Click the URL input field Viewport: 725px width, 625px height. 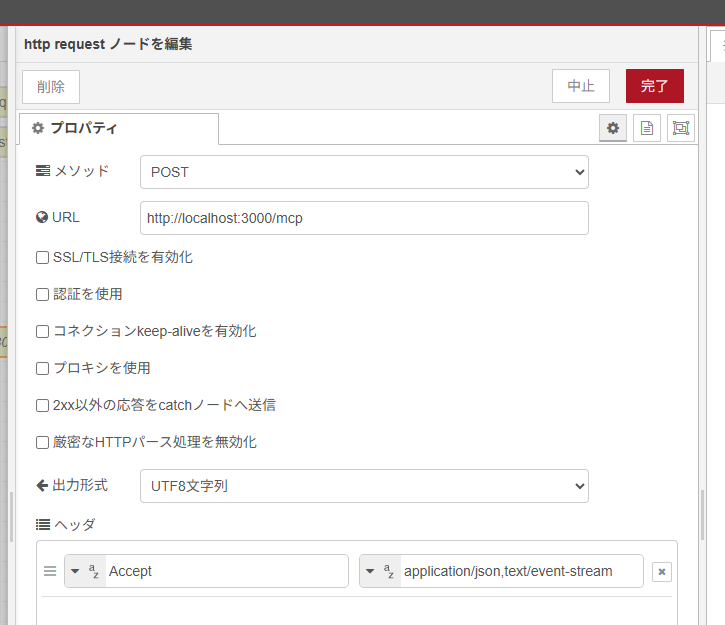click(x=364, y=218)
